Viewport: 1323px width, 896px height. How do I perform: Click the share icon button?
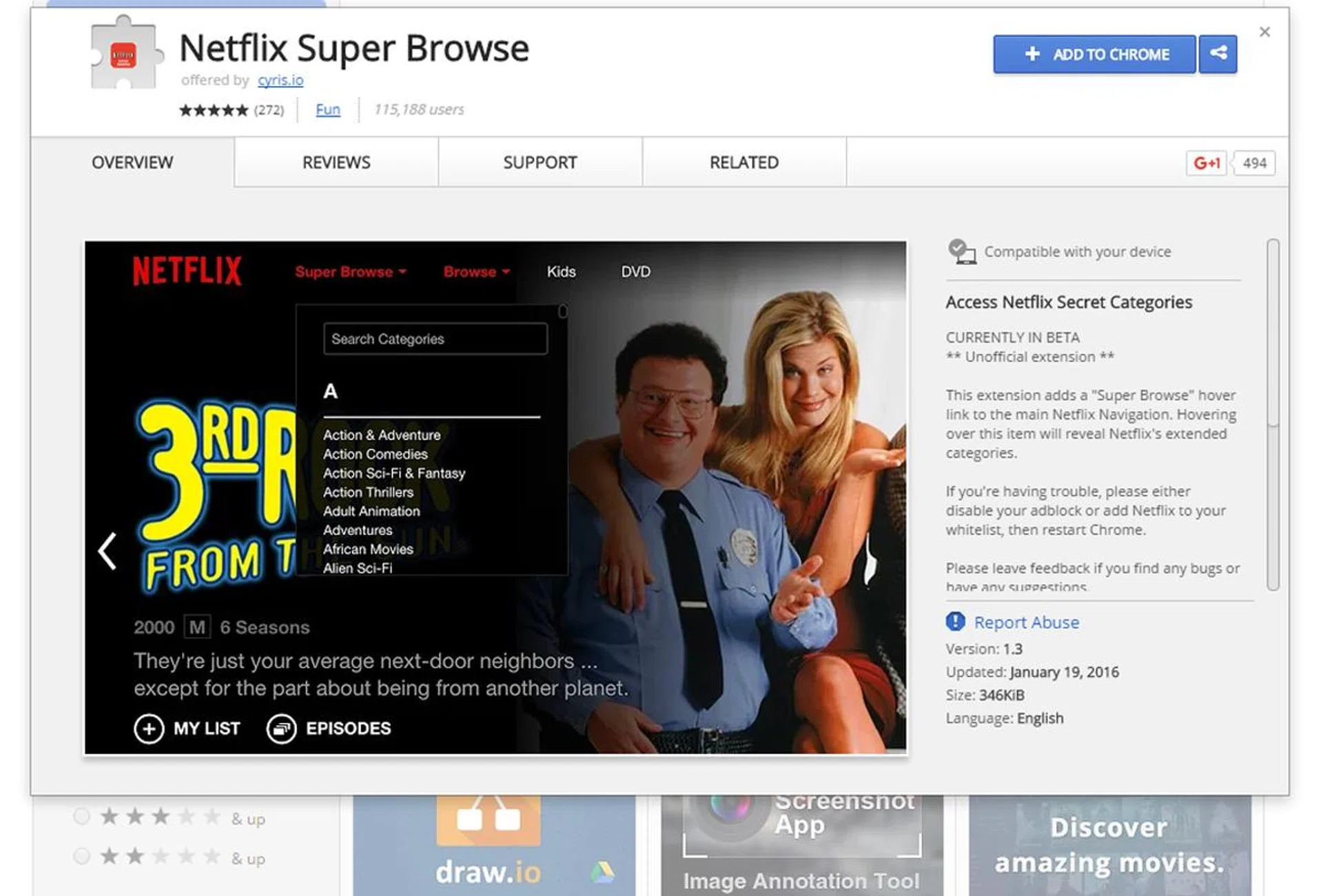(1218, 54)
